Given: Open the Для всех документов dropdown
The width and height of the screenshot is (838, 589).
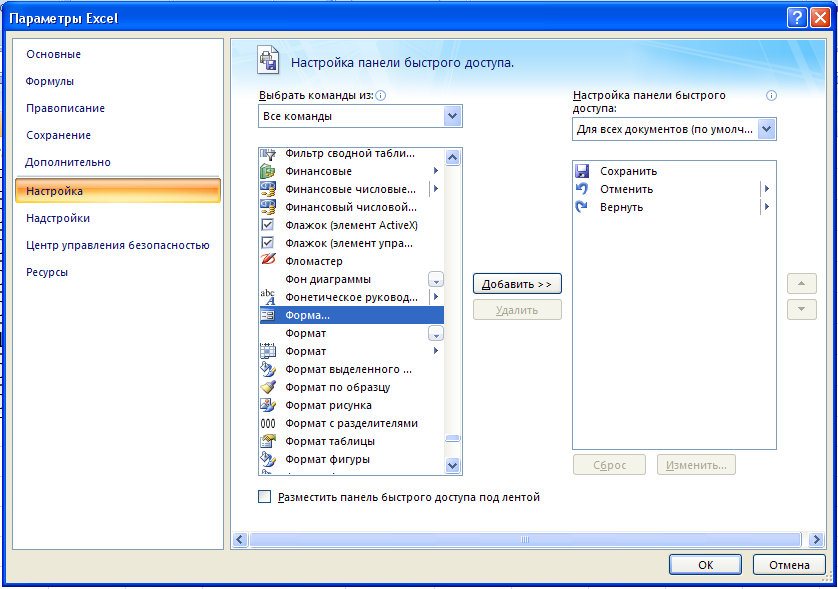Looking at the screenshot, I should [766, 129].
